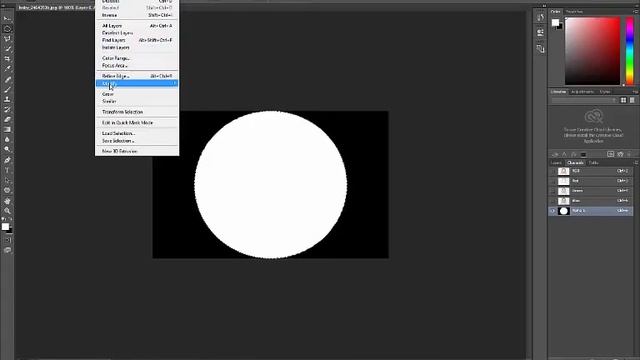Choose Color Range from the Select menu
Viewport: 640px width, 360px height.
tap(137, 58)
